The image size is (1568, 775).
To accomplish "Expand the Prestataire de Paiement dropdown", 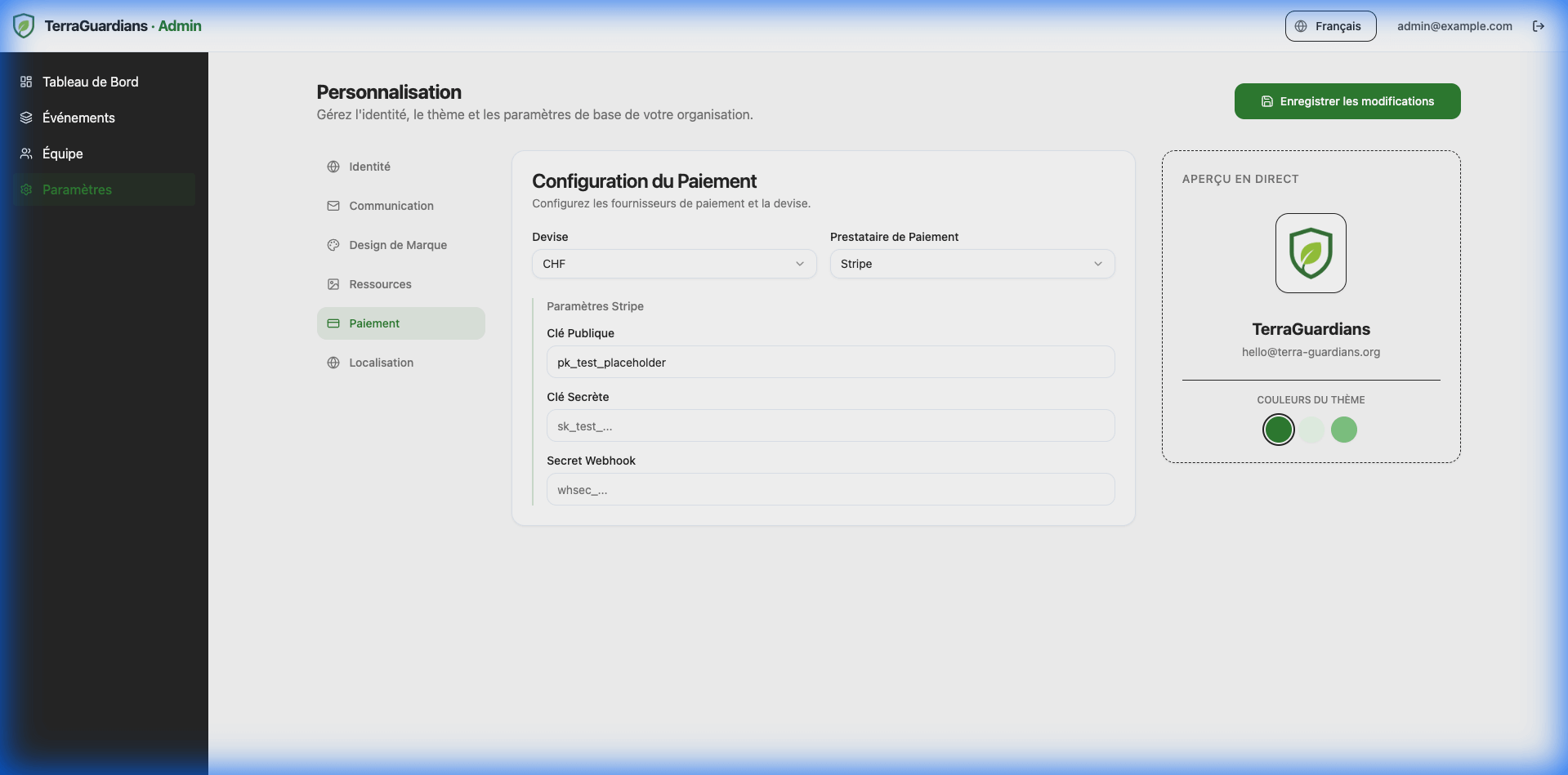I will [972, 264].
